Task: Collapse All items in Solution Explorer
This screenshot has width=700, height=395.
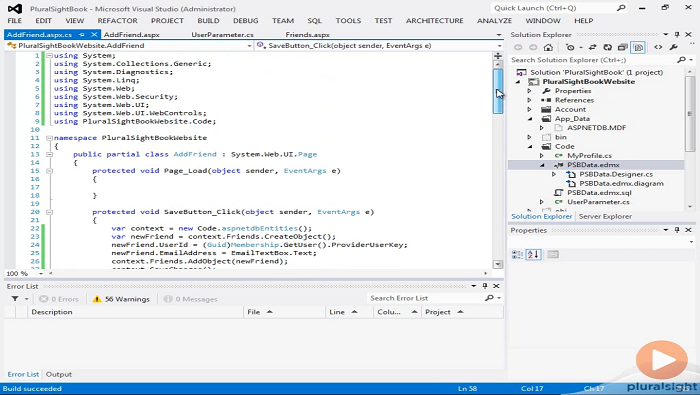Action: (x=623, y=47)
